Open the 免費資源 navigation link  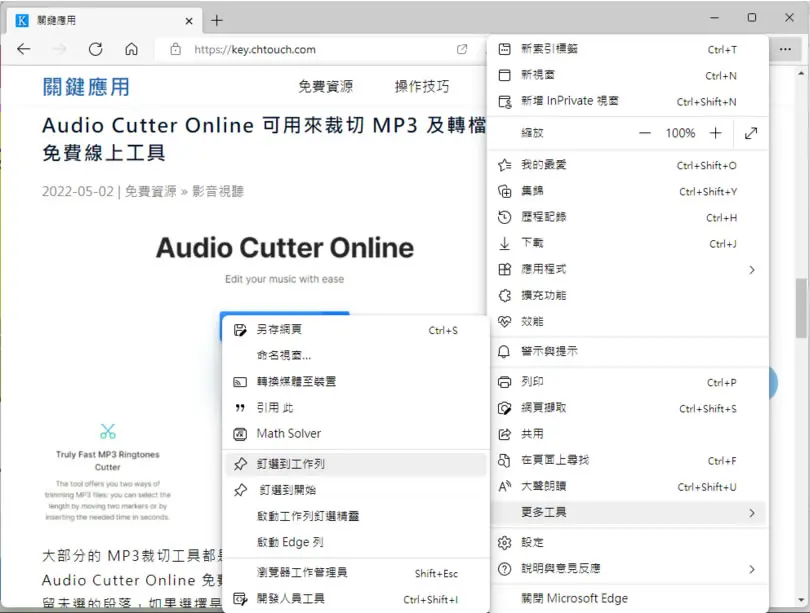click(325, 86)
